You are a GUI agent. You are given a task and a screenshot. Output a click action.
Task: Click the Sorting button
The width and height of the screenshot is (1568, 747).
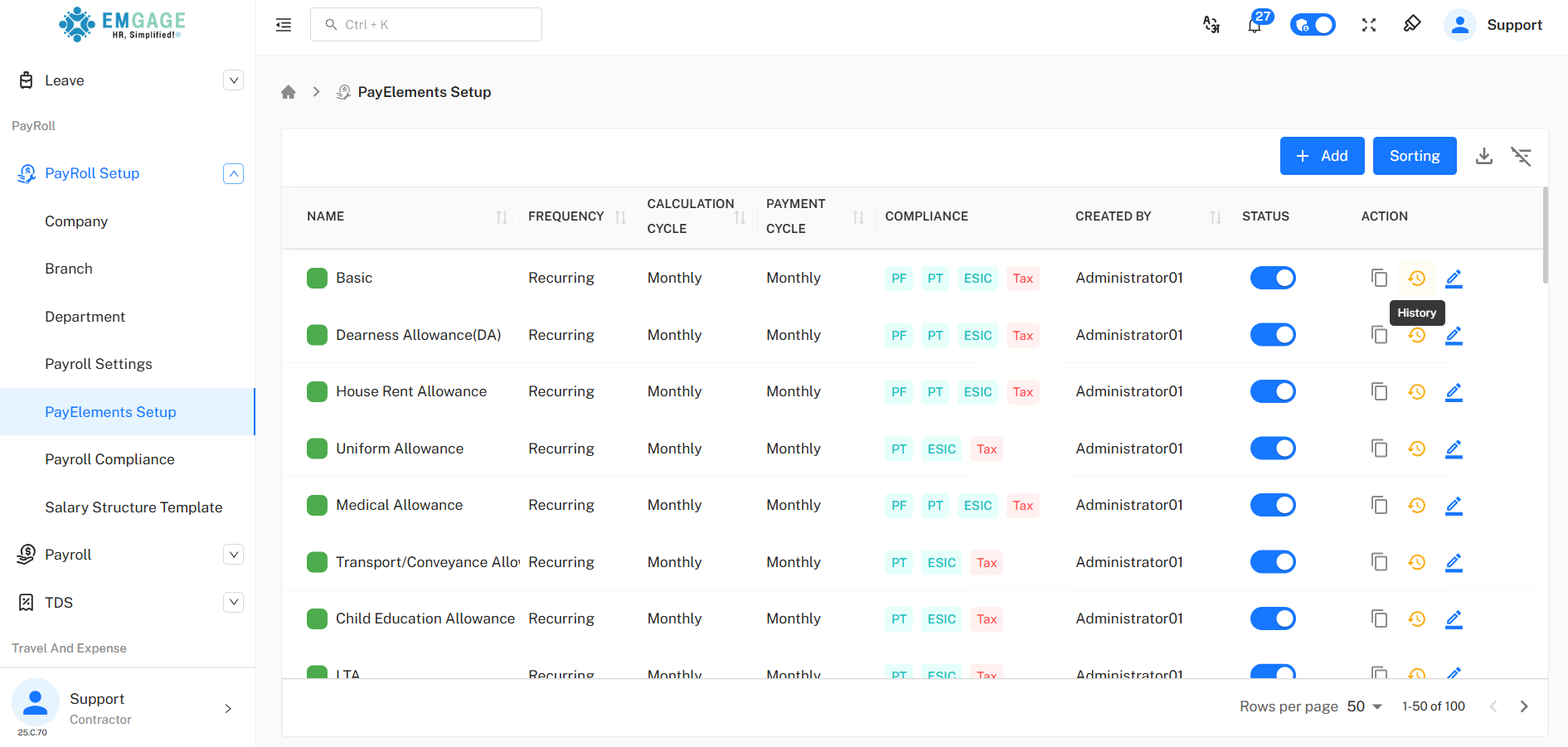pyautogui.click(x=1414, y=156)
